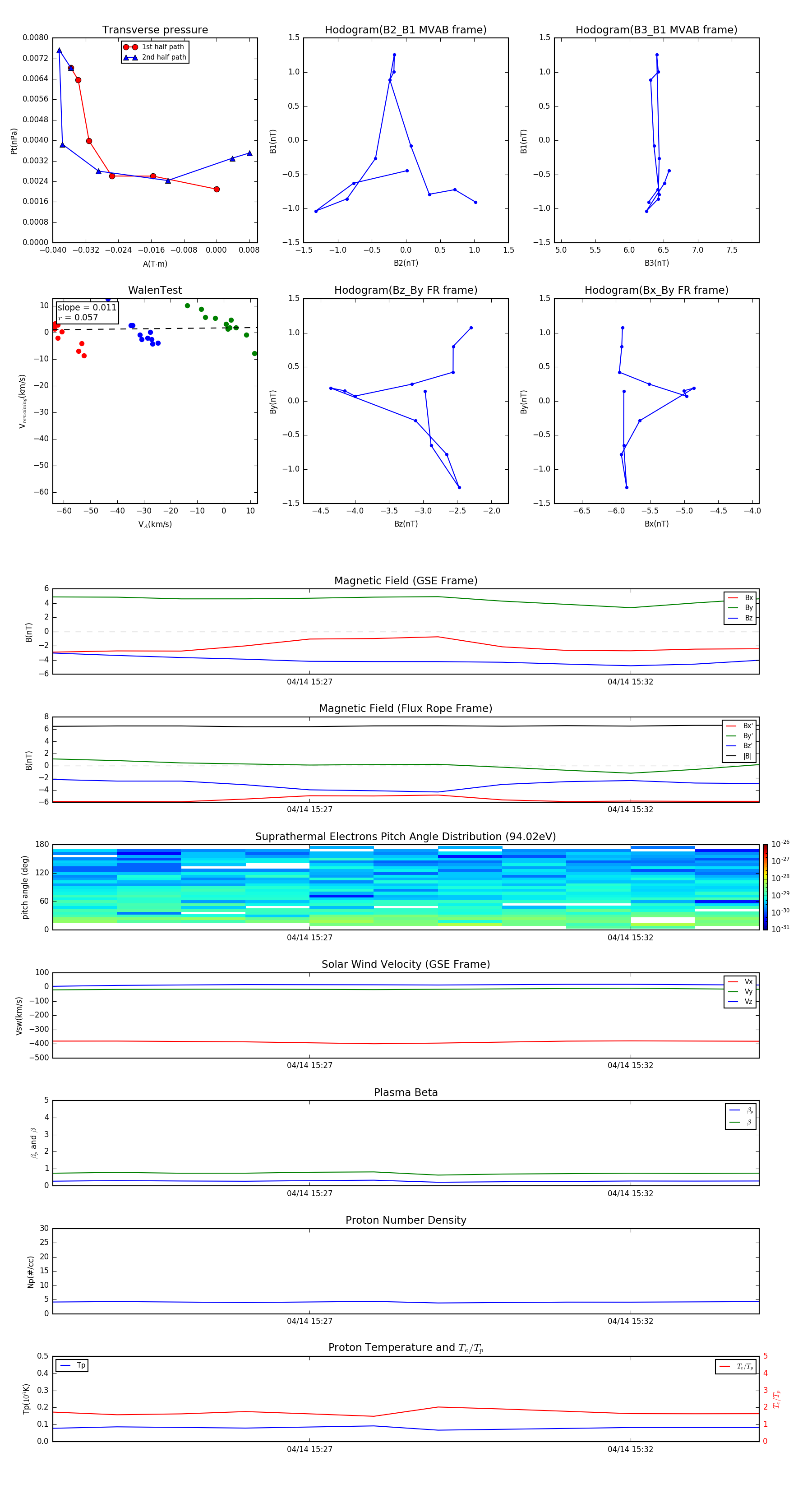Viewport: 812px width, 1489px height.
Task: Click the 'Vy' entry in velocity legend
Action: point(740,991)
